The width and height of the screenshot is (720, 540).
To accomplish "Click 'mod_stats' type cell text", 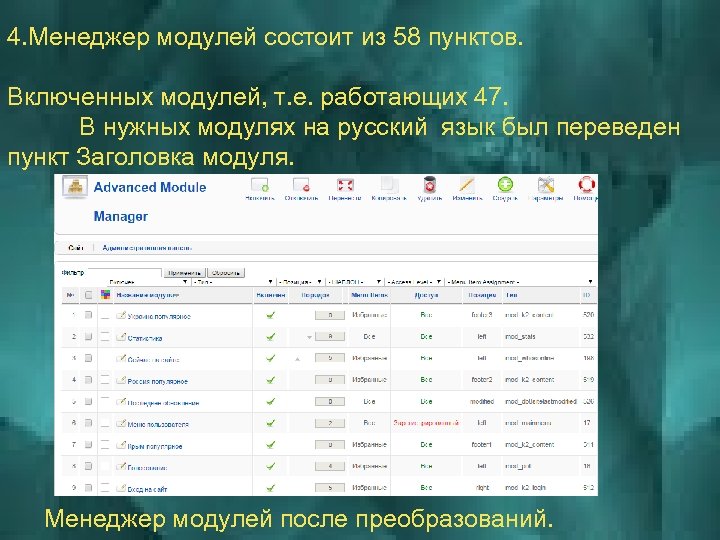I will click(520, 337).
